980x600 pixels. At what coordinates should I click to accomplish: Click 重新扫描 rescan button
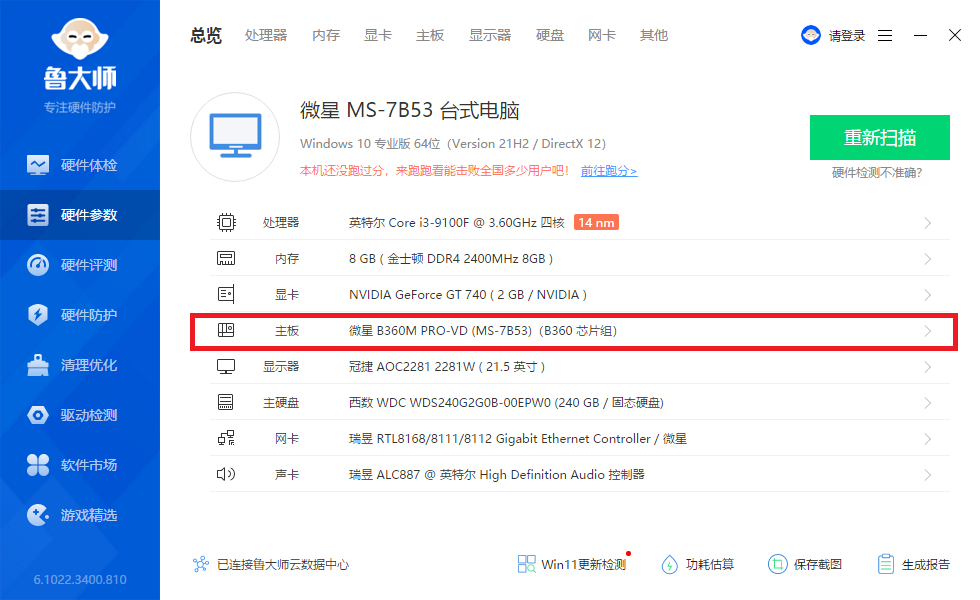[x=880, y=138]
